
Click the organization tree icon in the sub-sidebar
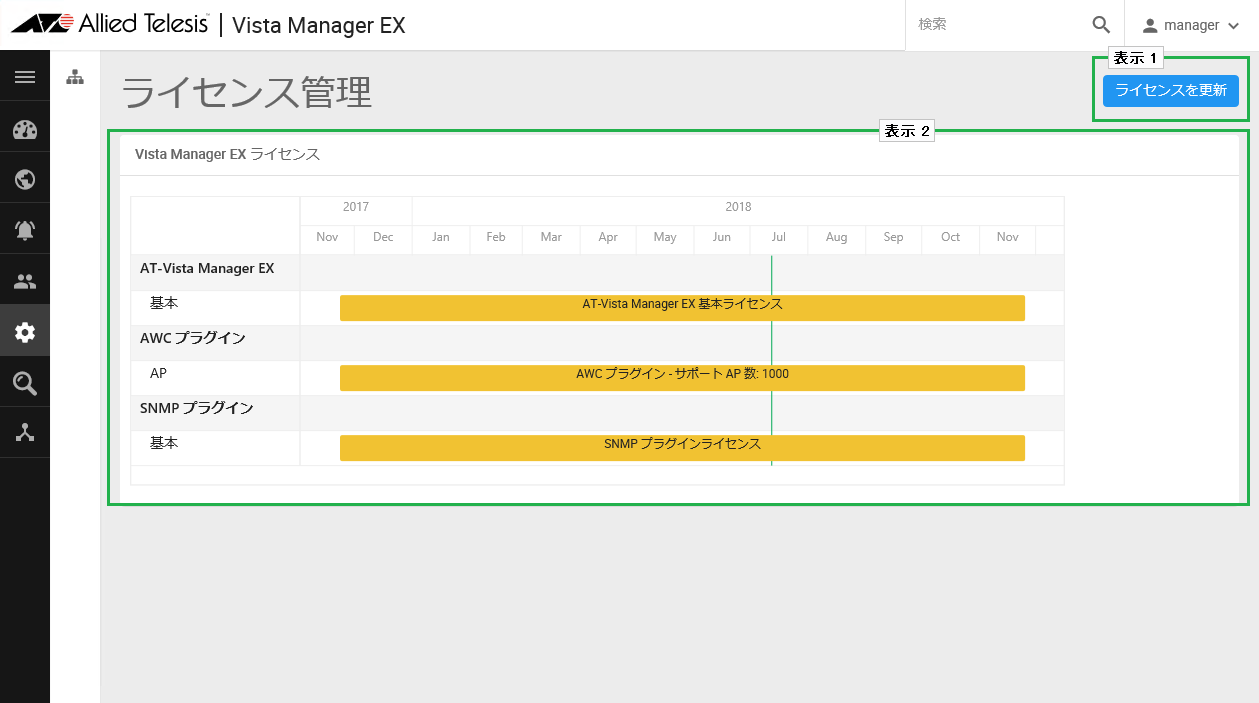click(75, 77)
